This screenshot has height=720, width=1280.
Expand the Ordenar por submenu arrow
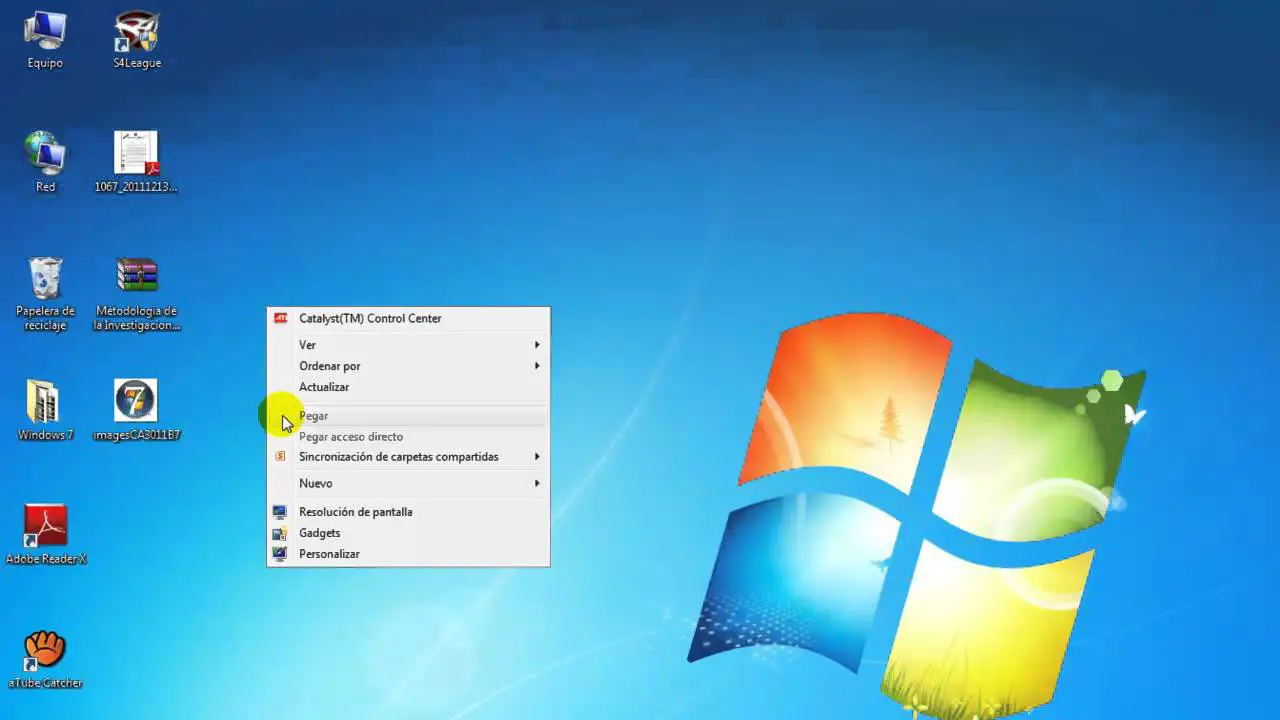tap(537, 366)
